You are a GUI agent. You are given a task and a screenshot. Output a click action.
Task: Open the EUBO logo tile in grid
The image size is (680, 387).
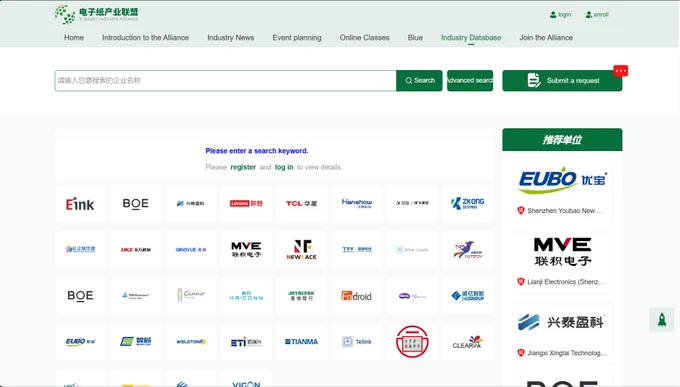point(80,341)
